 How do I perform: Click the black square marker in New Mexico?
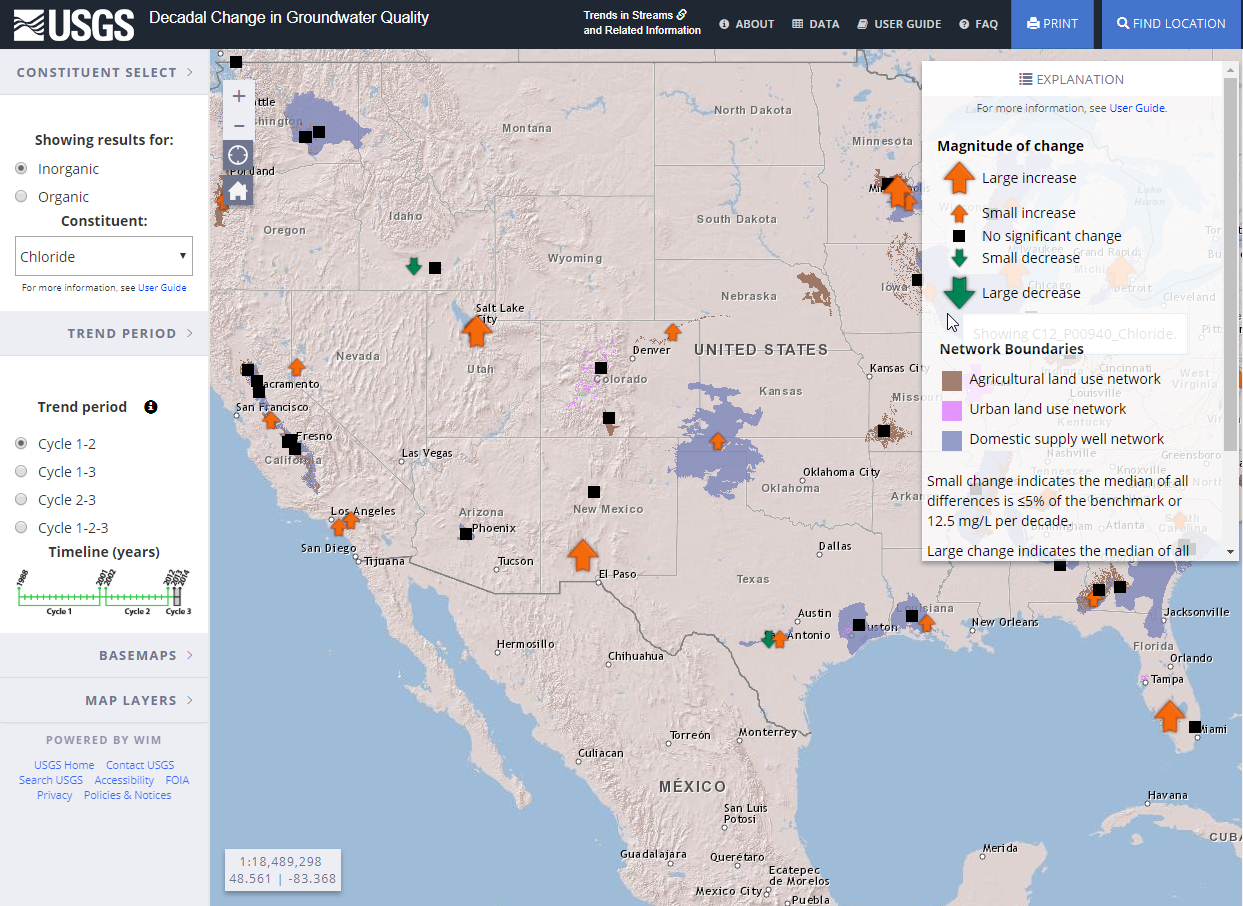[594, 492]
